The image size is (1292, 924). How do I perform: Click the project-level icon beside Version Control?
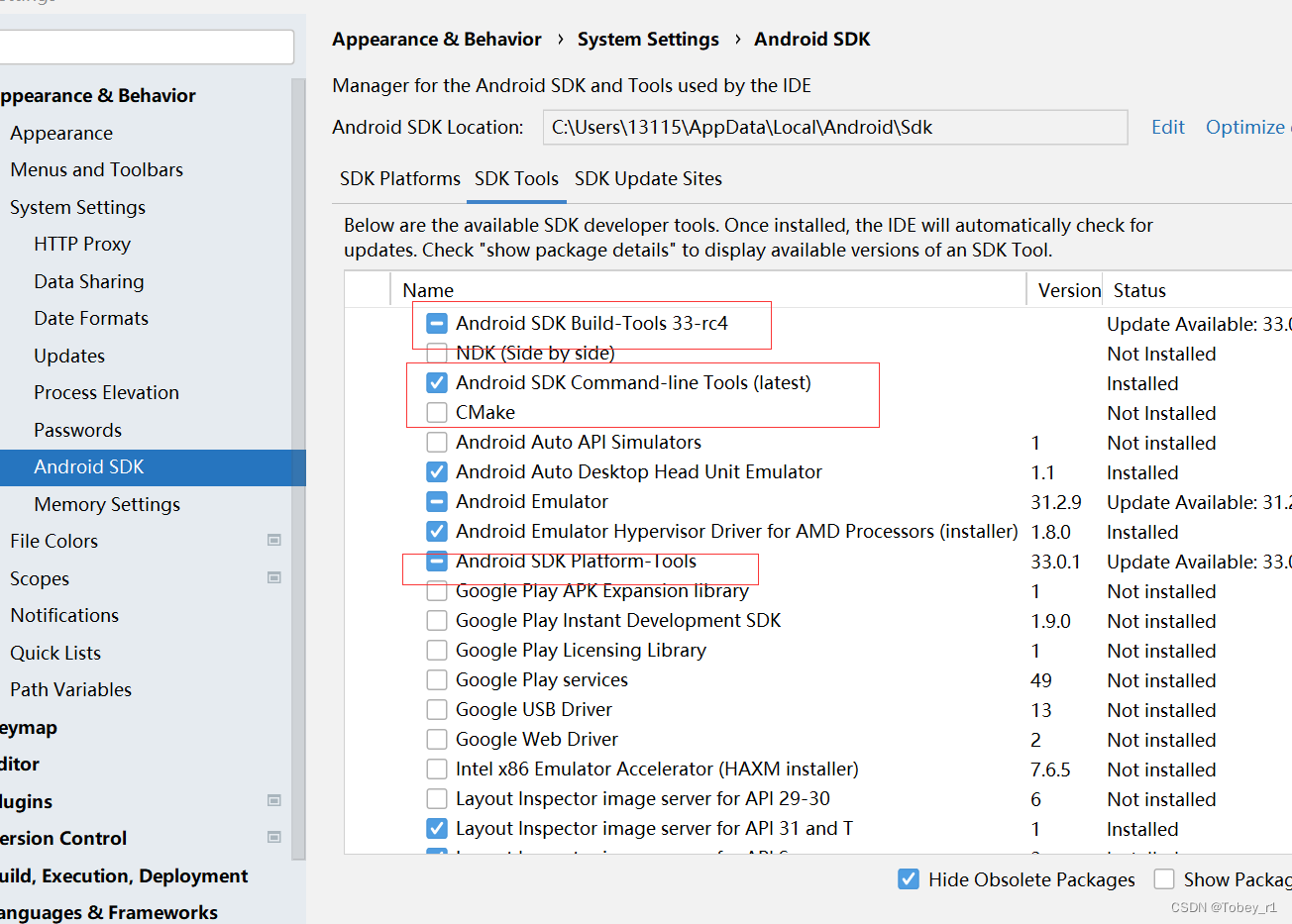[274, 837]
